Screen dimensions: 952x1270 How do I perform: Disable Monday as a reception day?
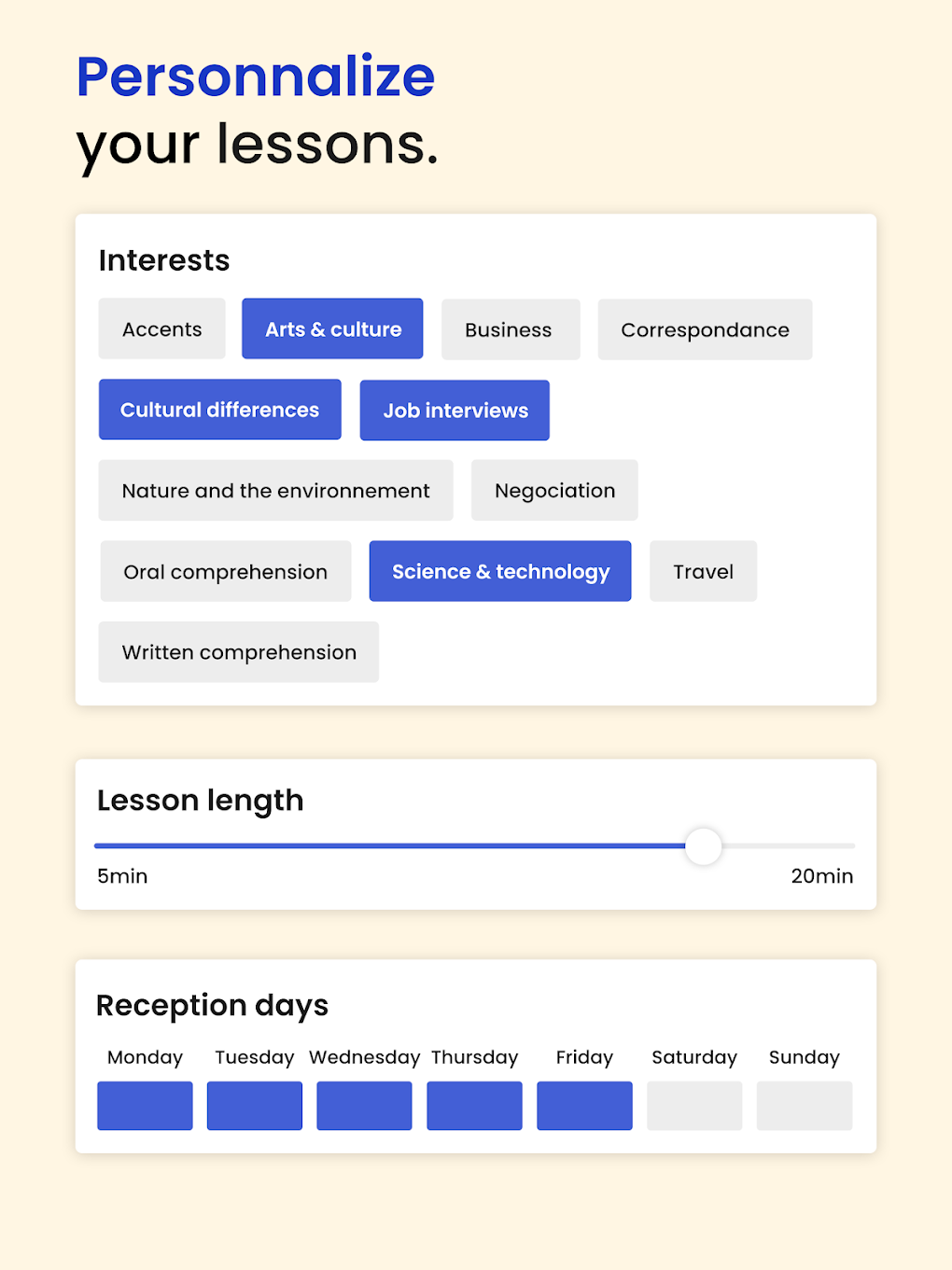pyautogui.click(x=145, y=1105)
